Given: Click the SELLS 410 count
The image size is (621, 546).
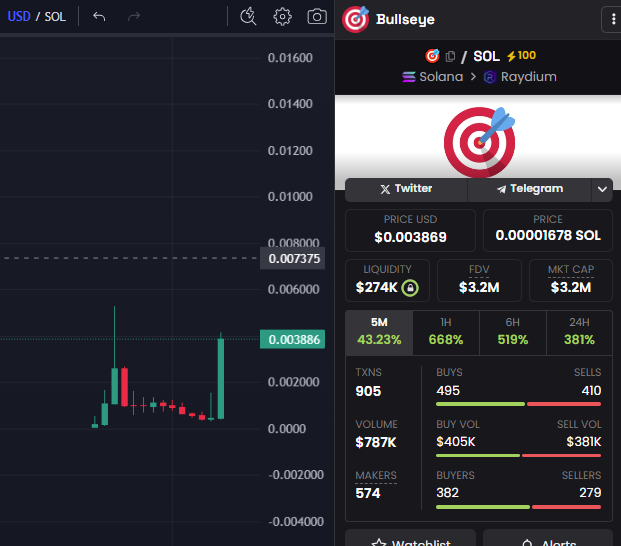Looking at the screenshot, I should coord(591,391).
